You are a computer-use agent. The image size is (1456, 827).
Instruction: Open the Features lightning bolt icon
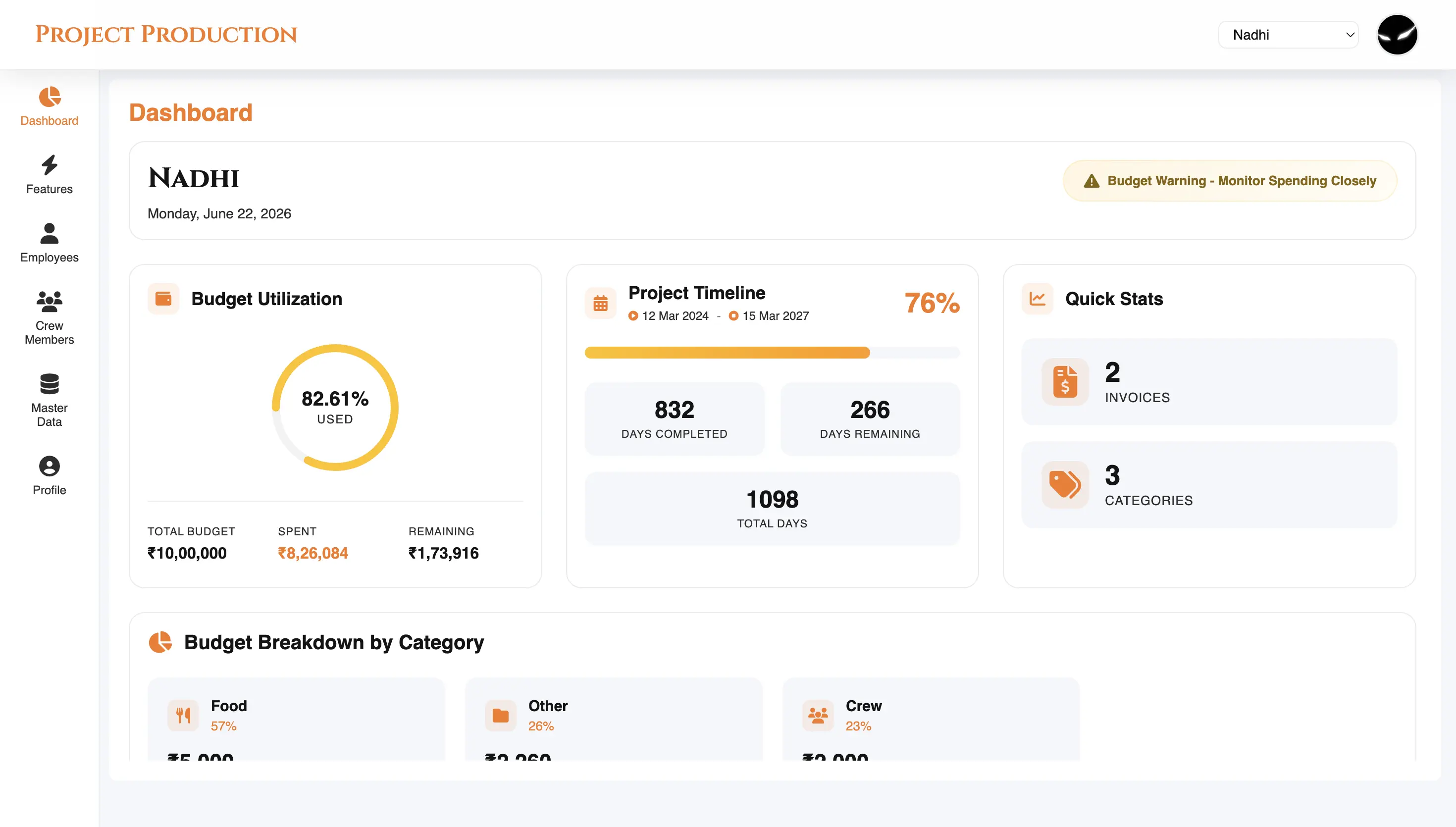coord(50,165)
